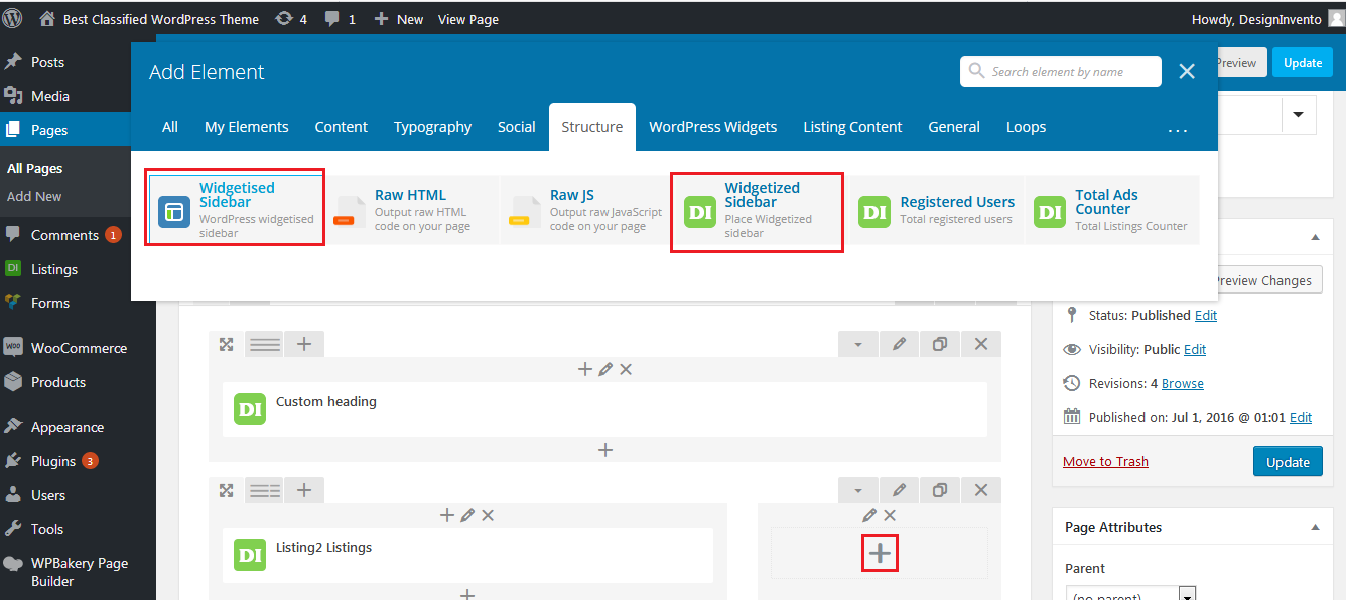Open WordPress Widgets tab
1346x600 pixels.
click(x=713, y=127)
